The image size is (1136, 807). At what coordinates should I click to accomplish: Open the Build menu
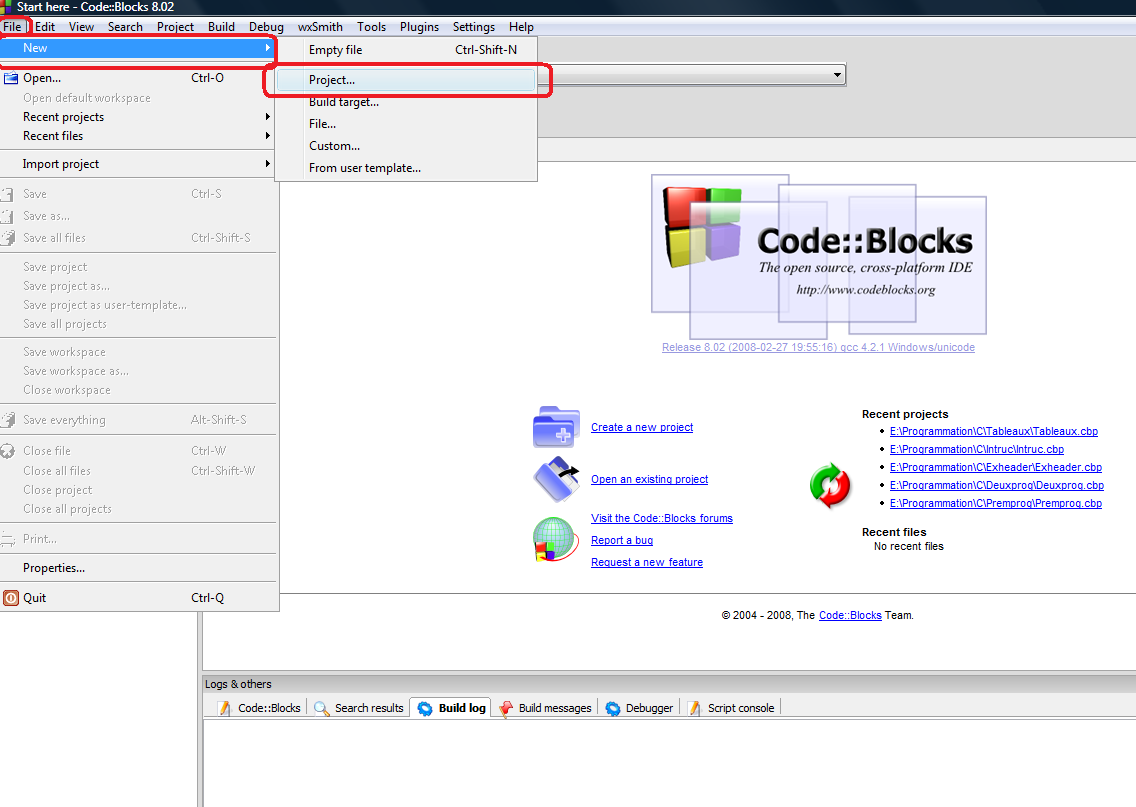[221, 27]
